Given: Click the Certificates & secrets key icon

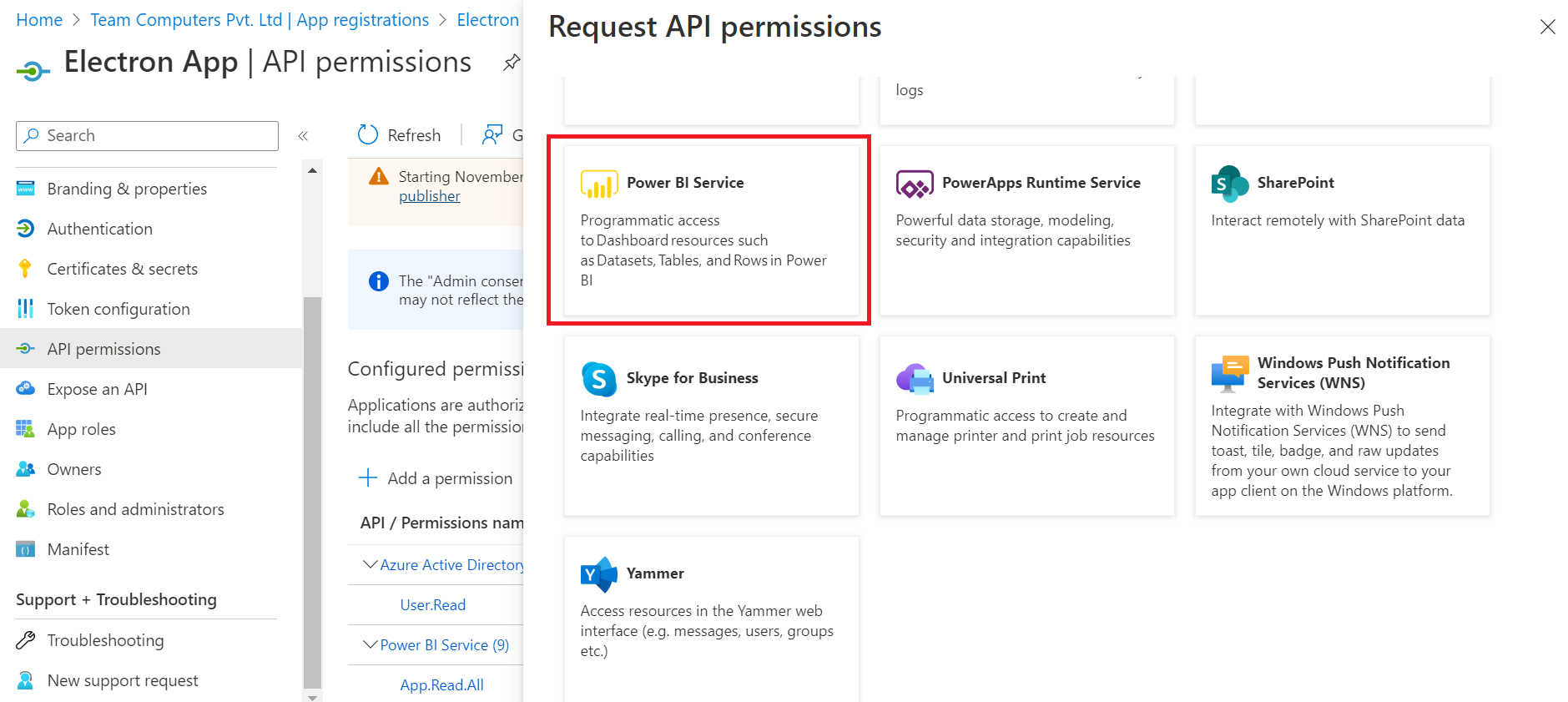Looking at the screenshot, I should (x=25, y=269).
